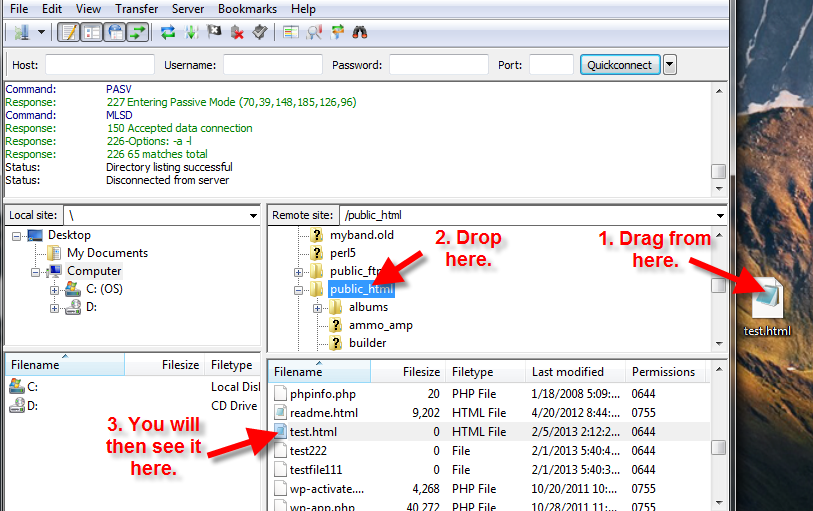Screen dimensions: 813x511
Task: Open the Bookmarks menu
Action: (x=247, y=9)
